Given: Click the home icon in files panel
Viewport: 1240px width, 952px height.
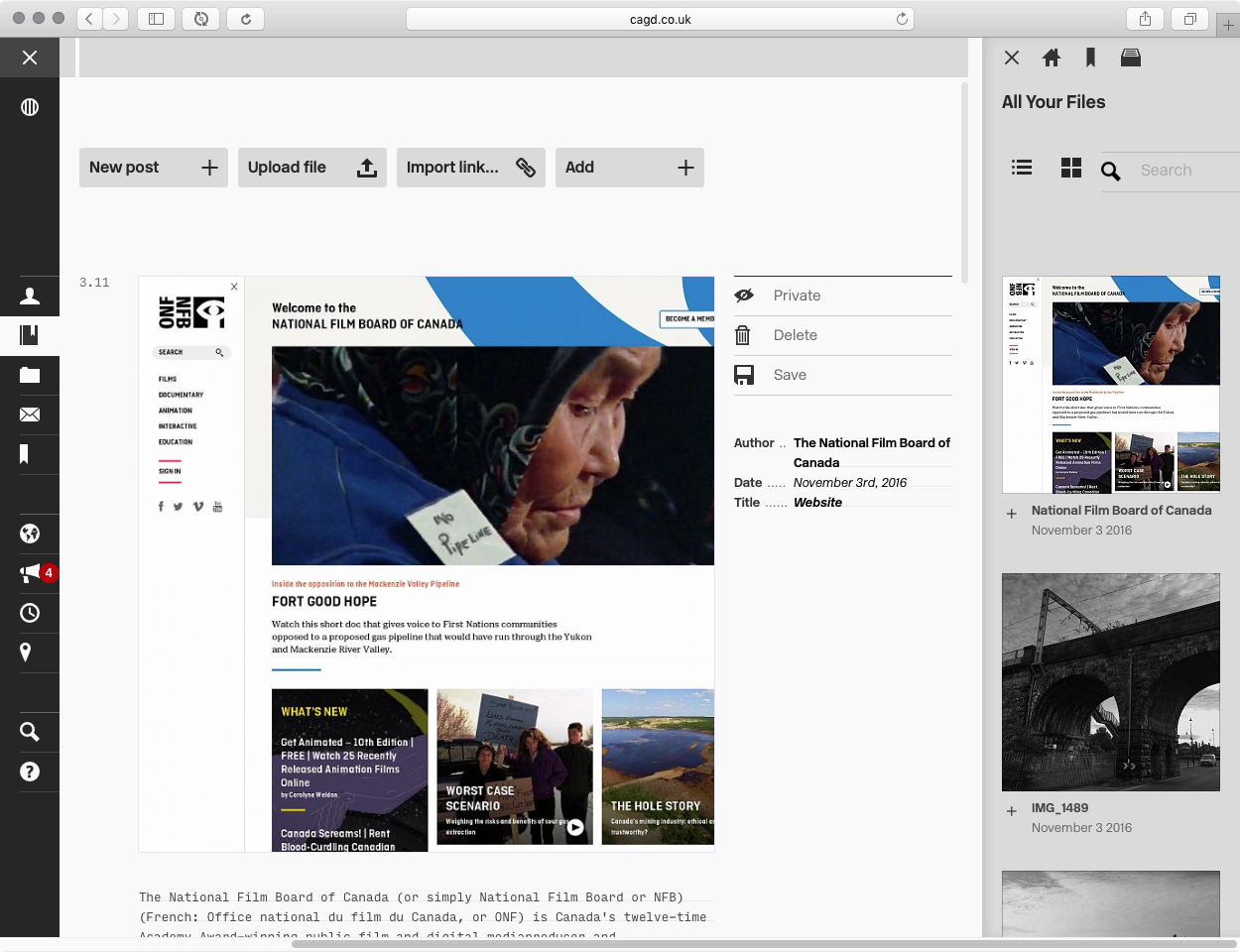Looking at the screenshot, I should pyautogui.click(x=1052, y=58).
